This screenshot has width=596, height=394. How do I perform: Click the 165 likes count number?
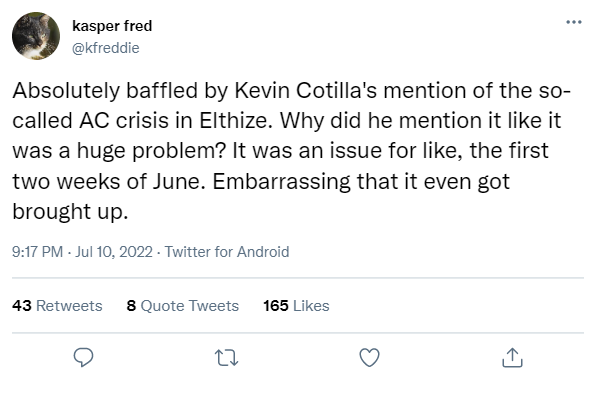(276, 306)
